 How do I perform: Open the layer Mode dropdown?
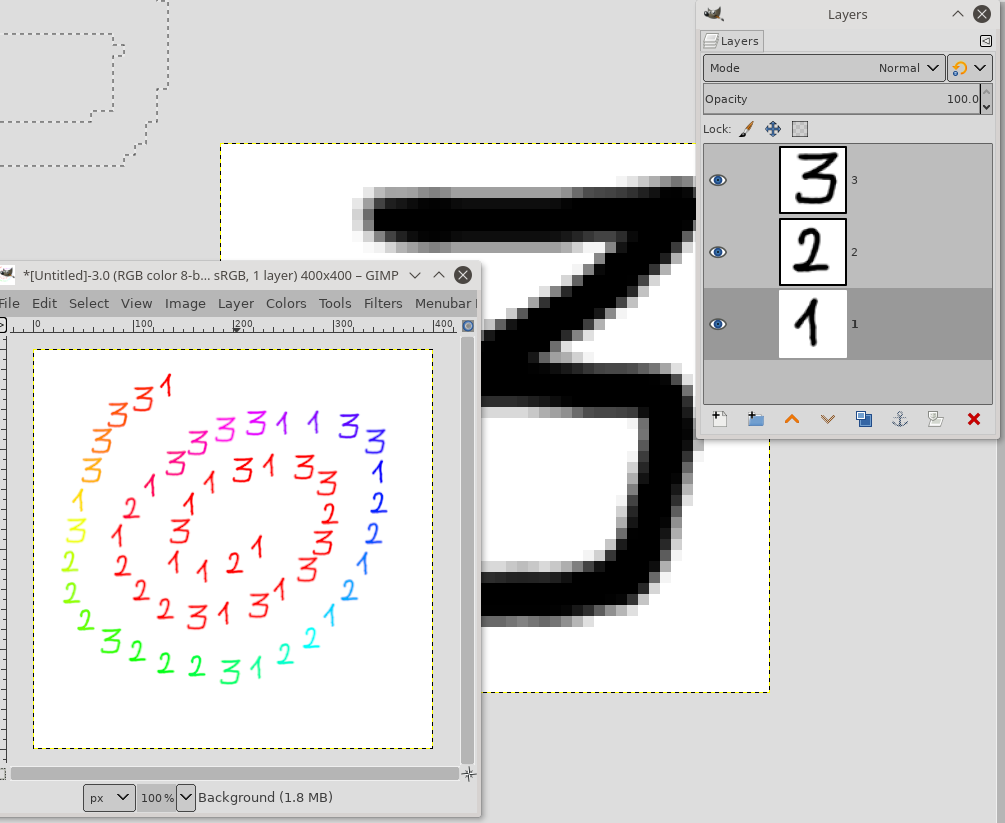coord(824,68)
